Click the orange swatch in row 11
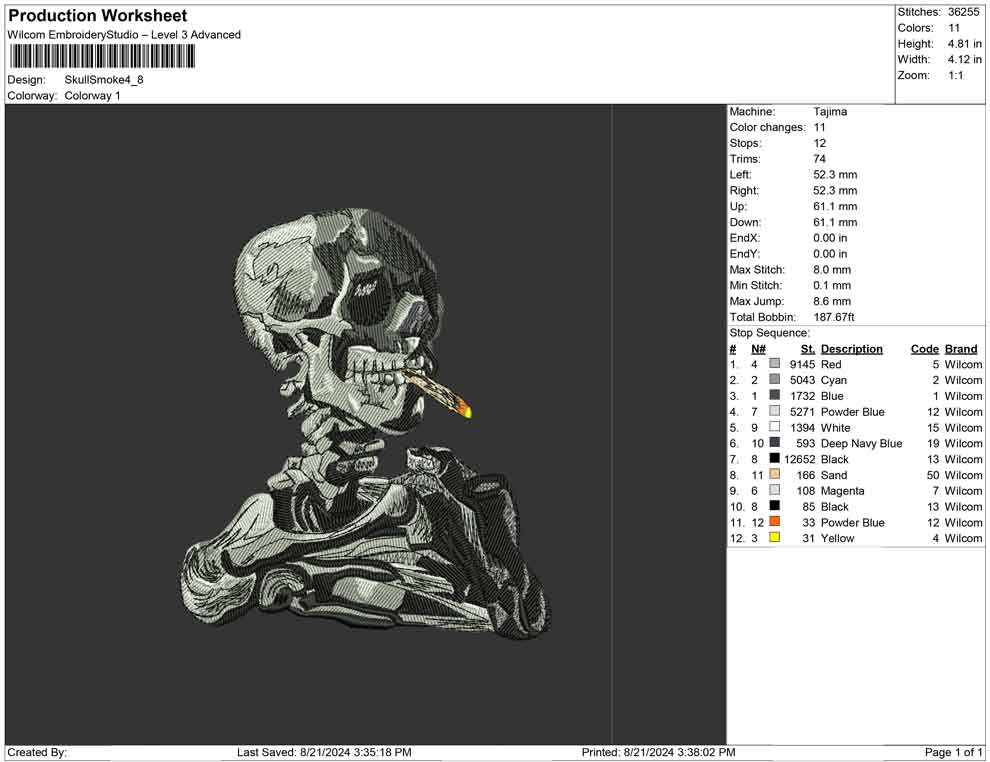Image resolution: width=990 pixels, height=762 pixels. [774, 521]
